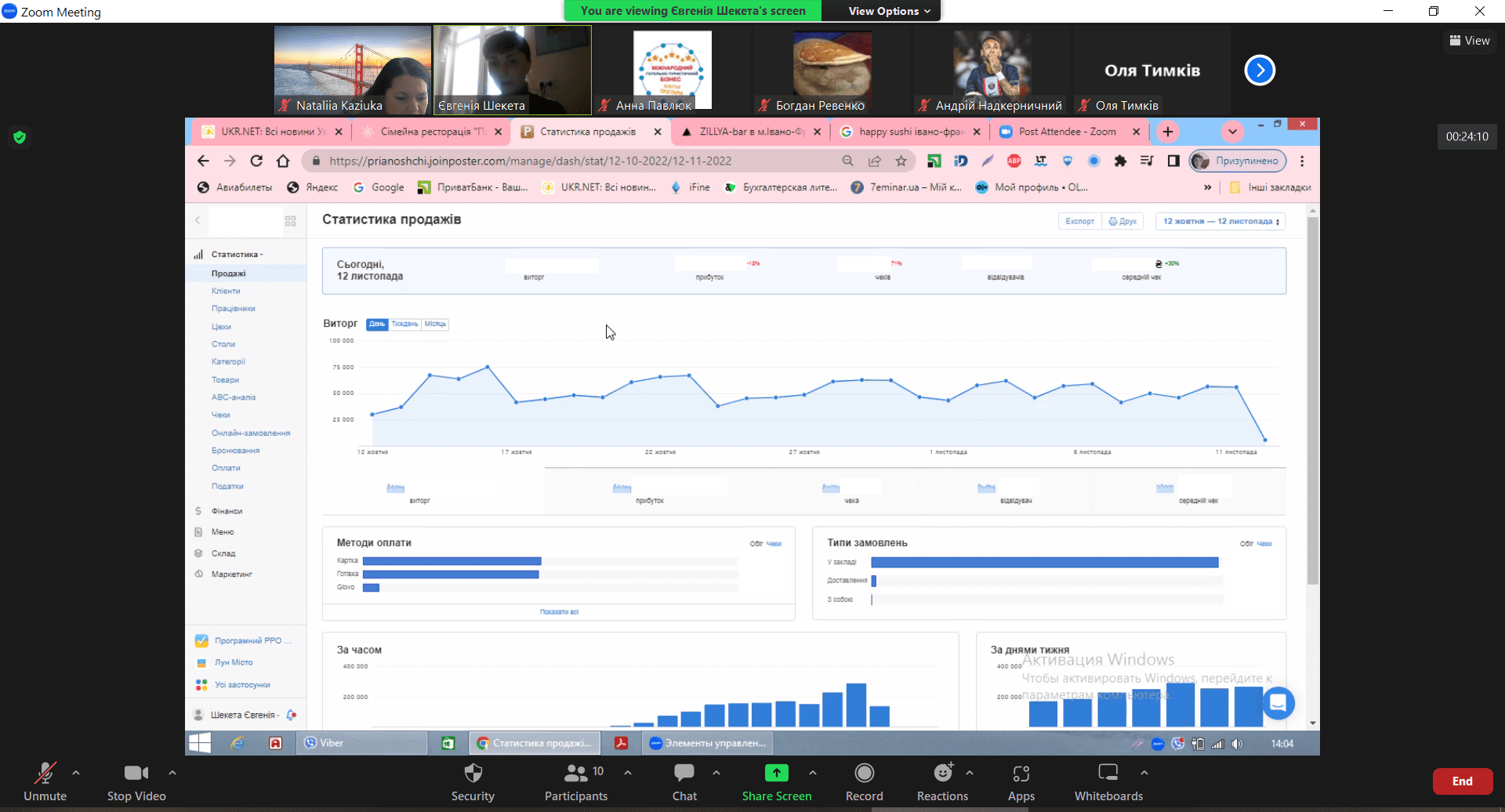Select День revenue period toggle

[377, 324]
